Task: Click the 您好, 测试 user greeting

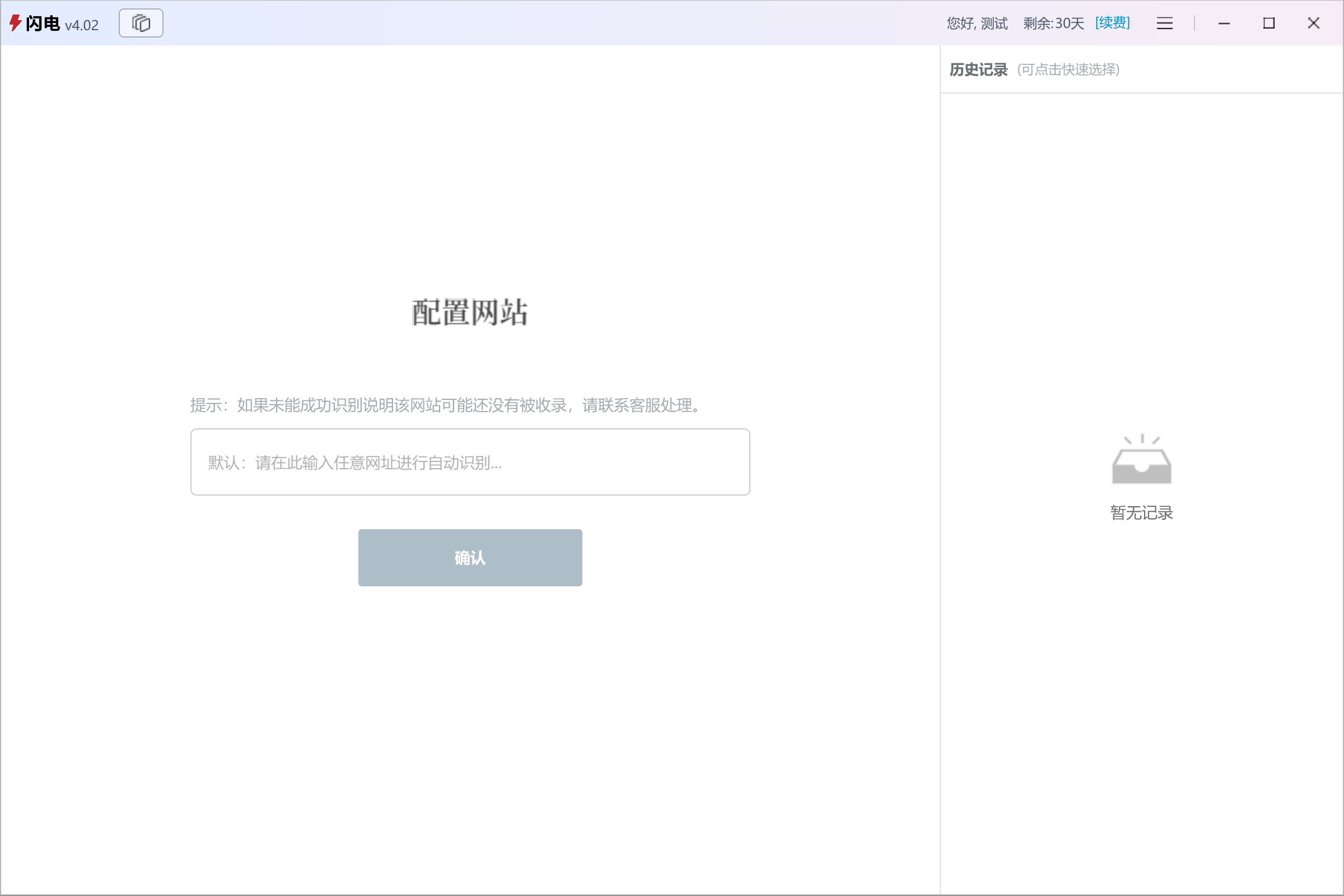Action: 976,23
